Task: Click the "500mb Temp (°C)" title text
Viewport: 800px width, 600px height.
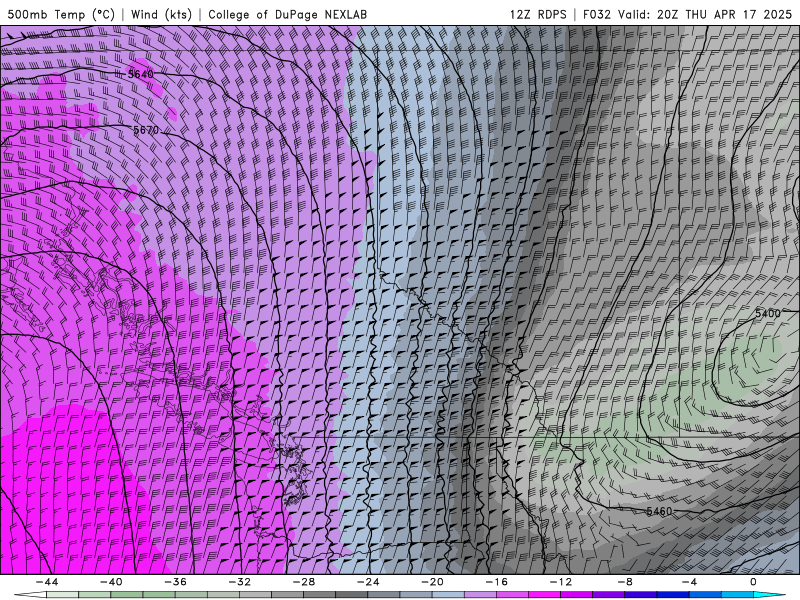Action: point(61,14)
